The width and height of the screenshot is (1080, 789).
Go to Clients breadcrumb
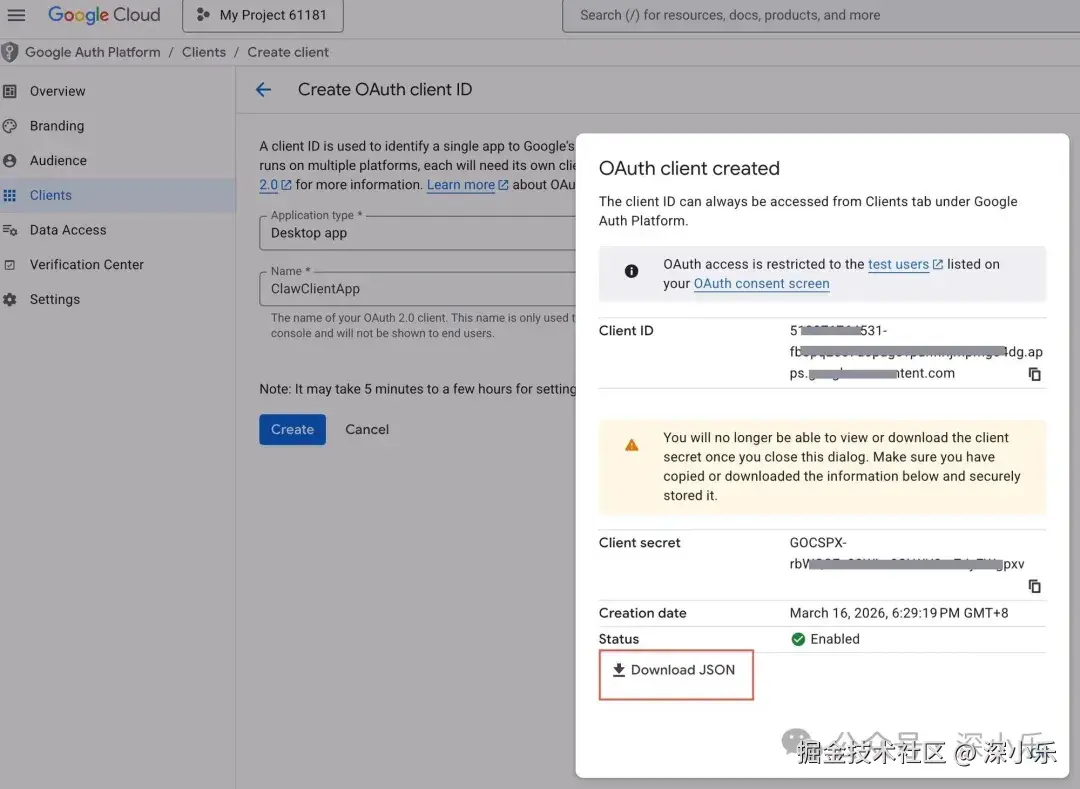(204, 52)
